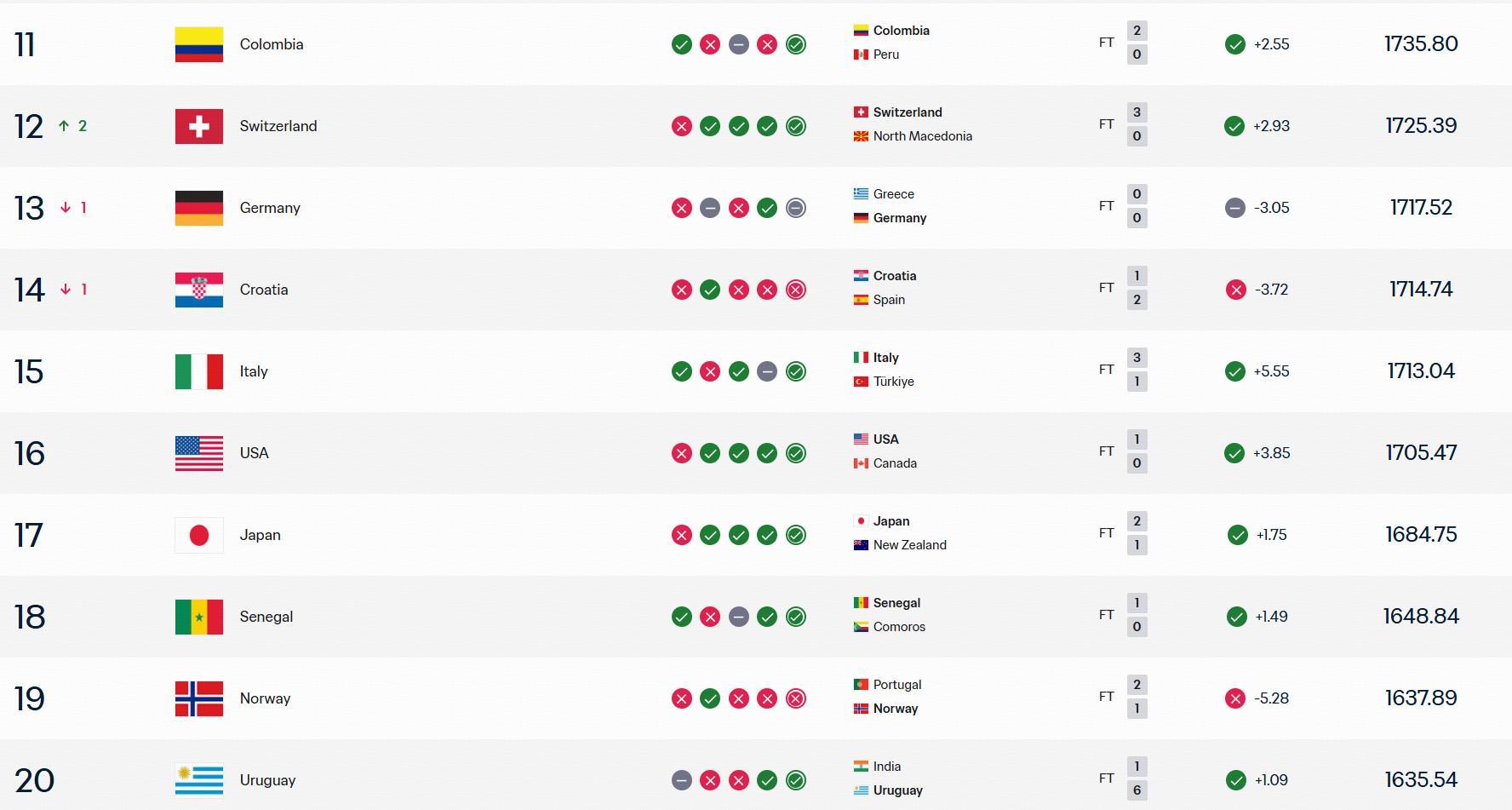Open the Italy team name link

click(254, 371)
